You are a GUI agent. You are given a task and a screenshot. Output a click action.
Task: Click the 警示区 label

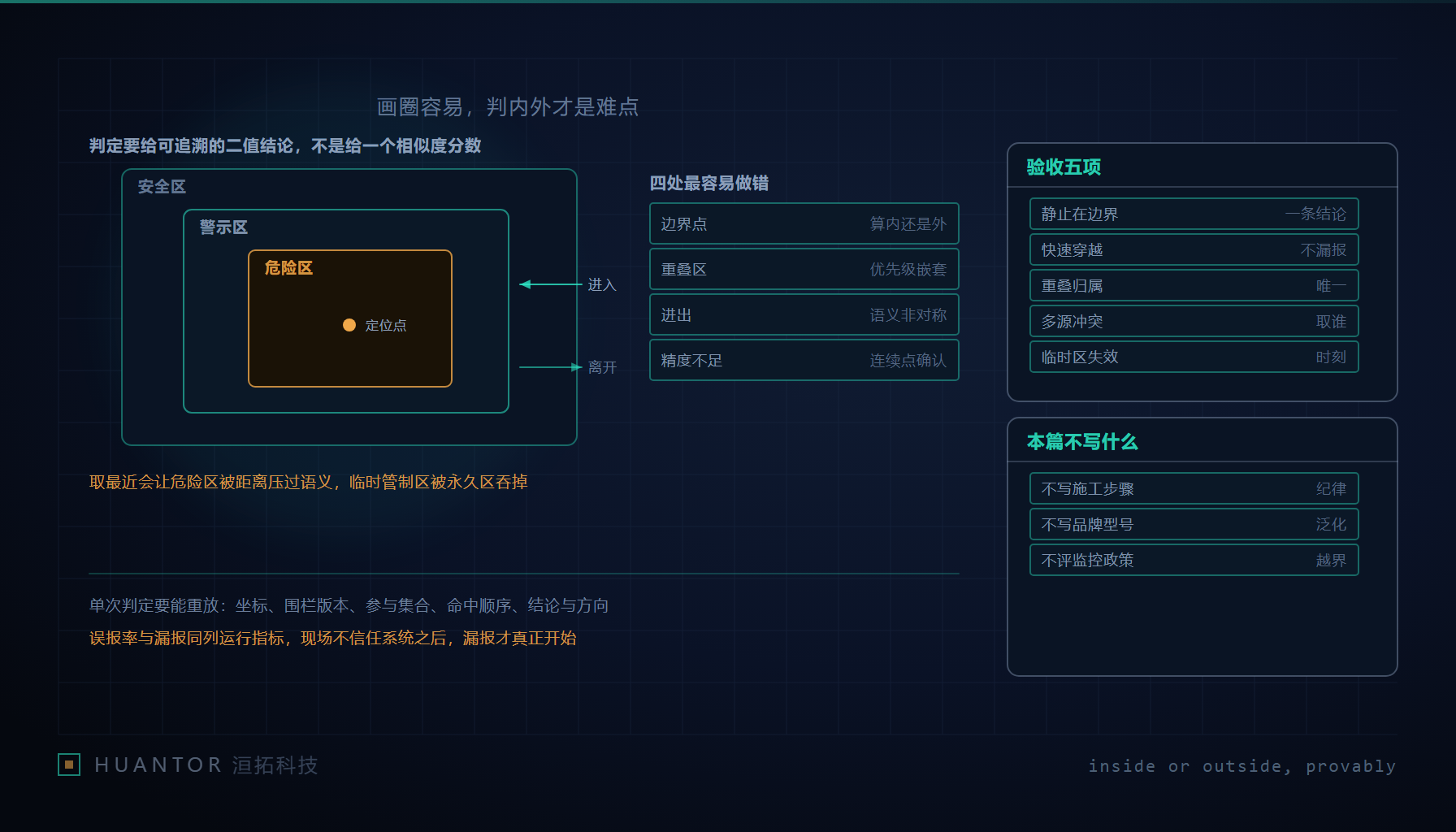(x=223, y=227)
